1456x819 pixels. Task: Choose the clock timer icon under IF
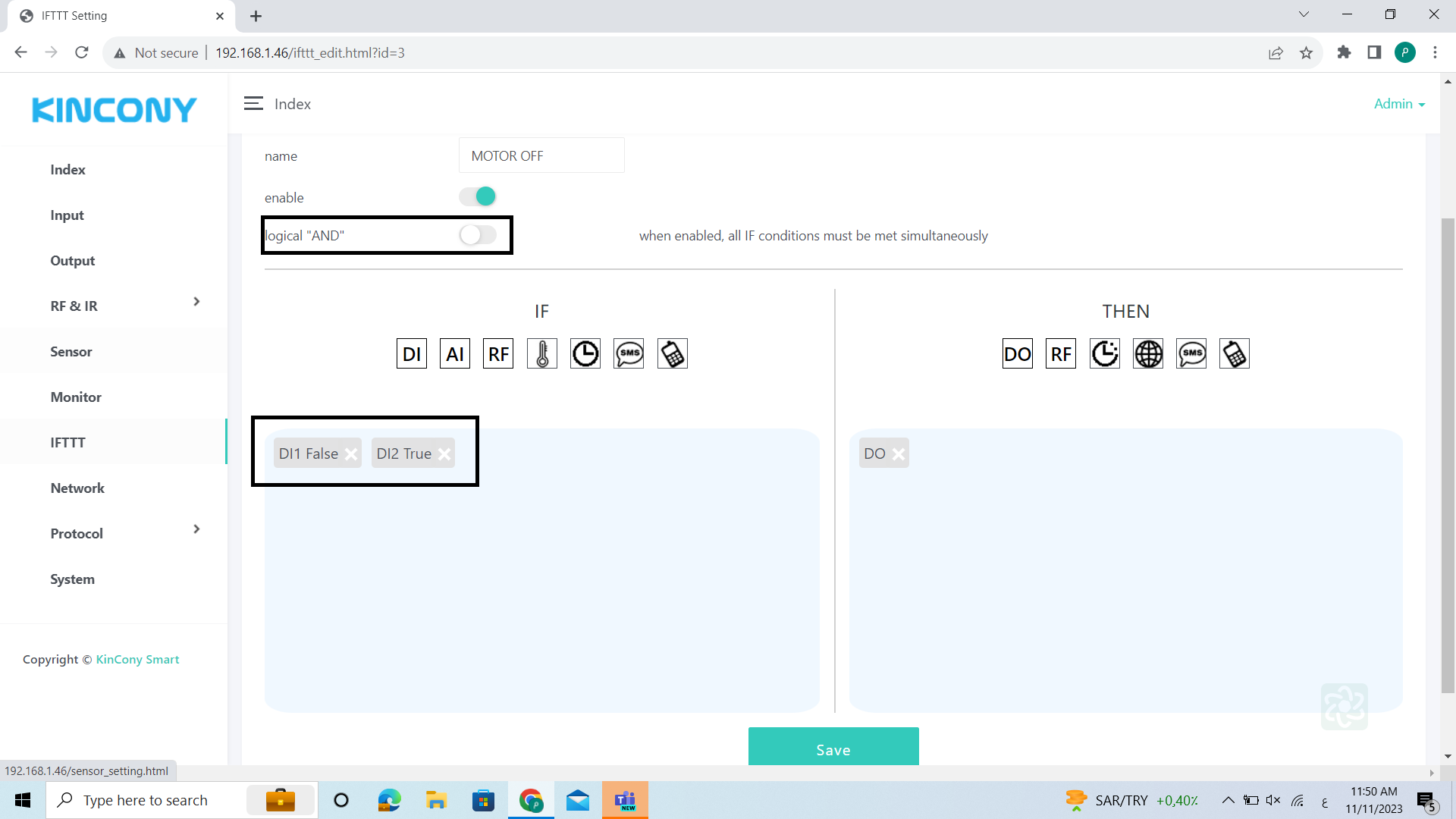(x=585, y=354)
